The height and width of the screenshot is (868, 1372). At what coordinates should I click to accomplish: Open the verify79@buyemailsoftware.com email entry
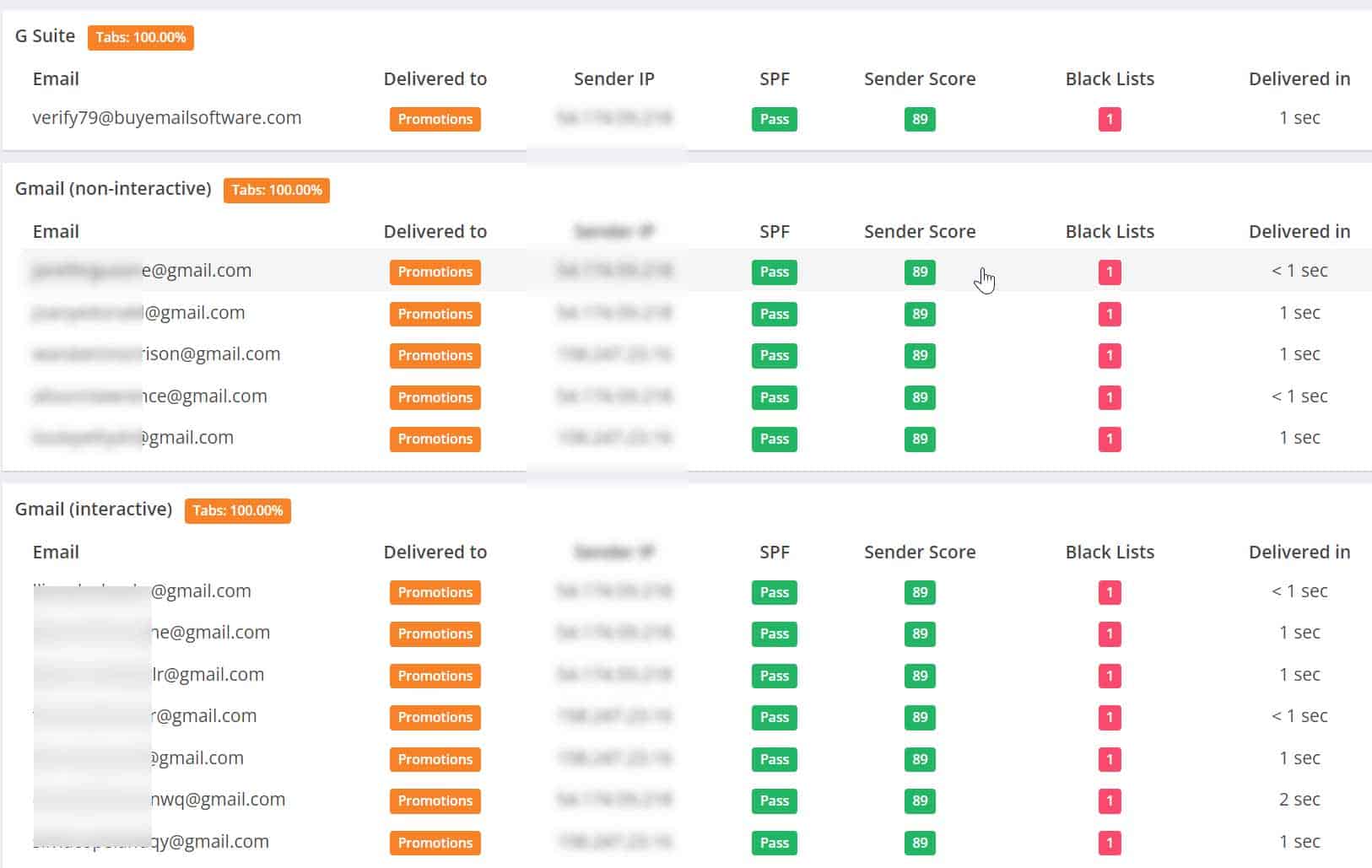(166, 118)
